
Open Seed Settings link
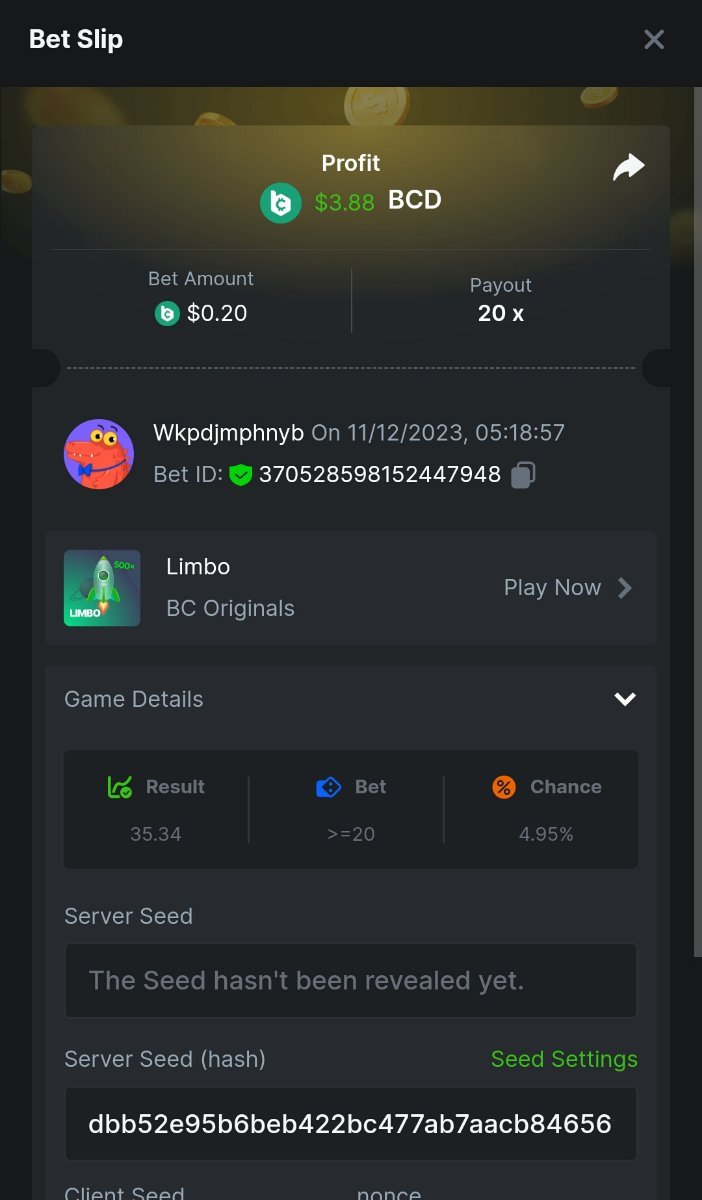pos(564,1059)
